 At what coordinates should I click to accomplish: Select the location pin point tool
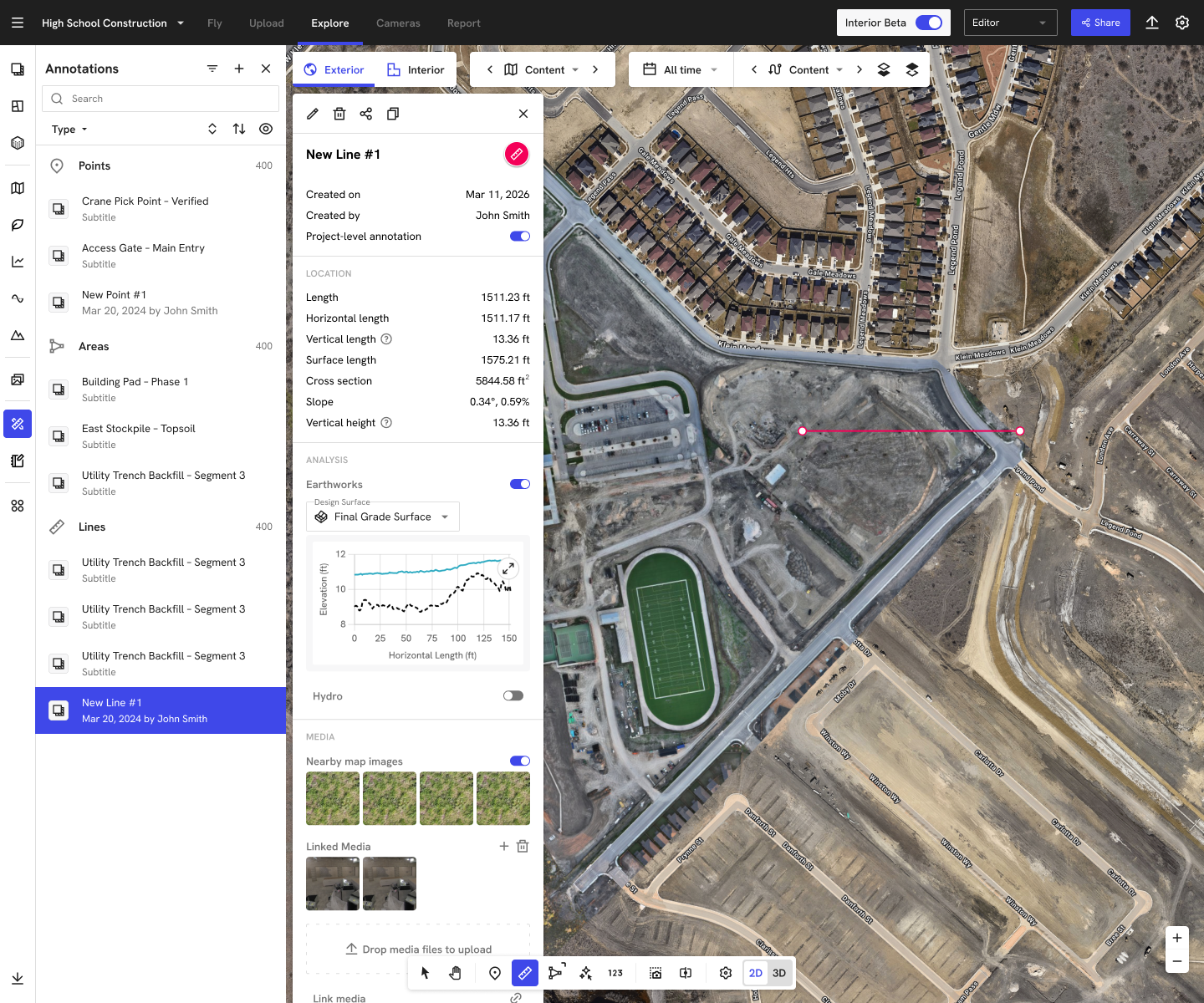[x=495, y=973]
